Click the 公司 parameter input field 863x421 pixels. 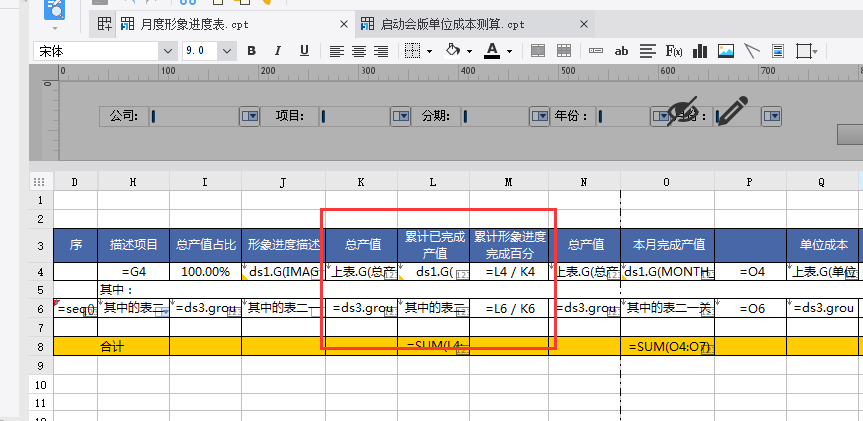click(193, 116)
